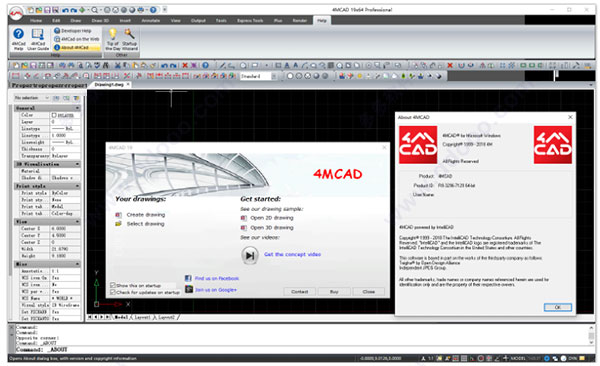Click the Create drawing icon

tap(118, 215)
